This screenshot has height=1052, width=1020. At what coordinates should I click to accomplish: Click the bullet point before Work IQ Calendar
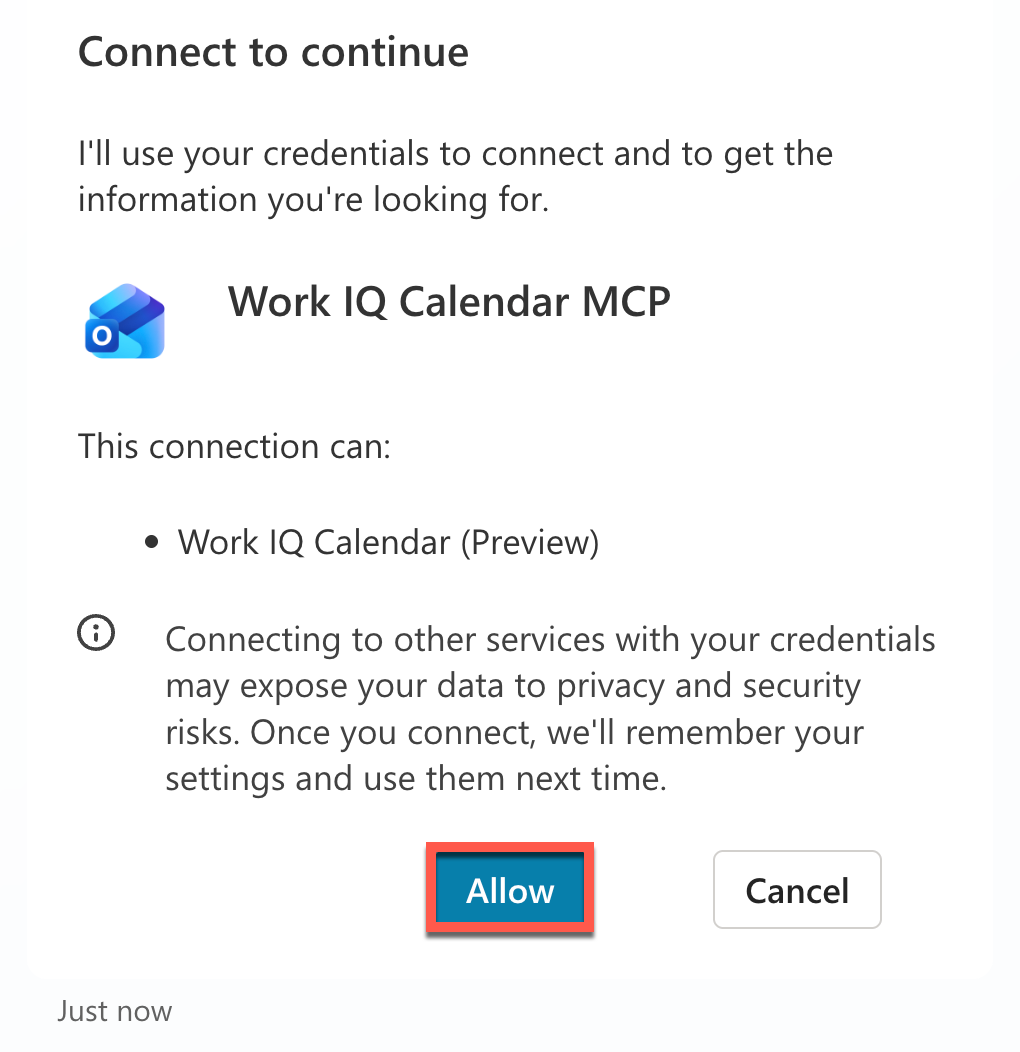[x=152, y=542]
